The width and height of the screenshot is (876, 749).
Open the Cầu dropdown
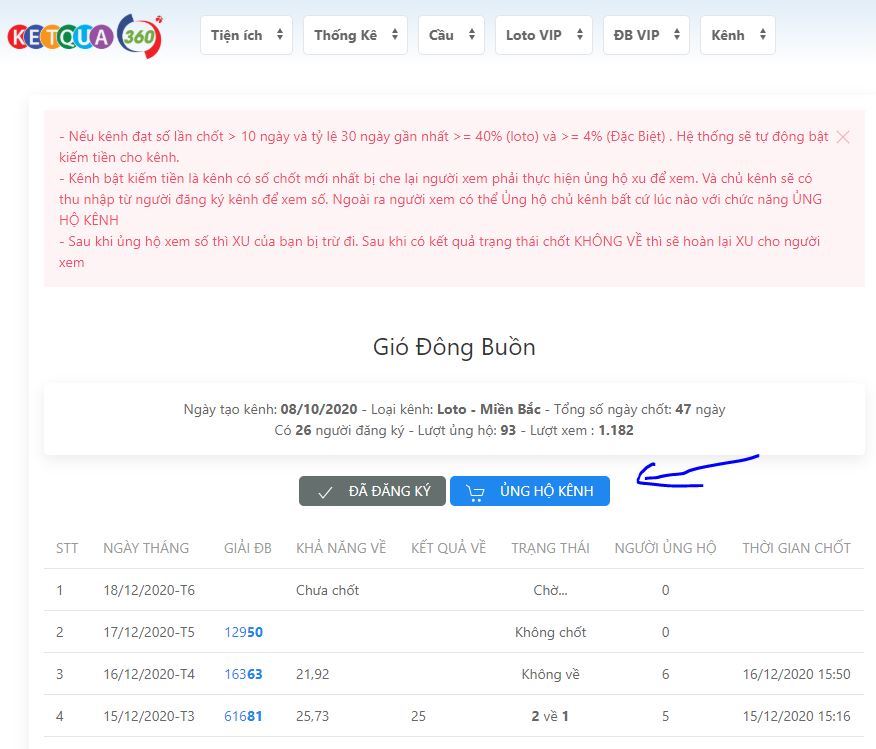[x=451, y=35]
